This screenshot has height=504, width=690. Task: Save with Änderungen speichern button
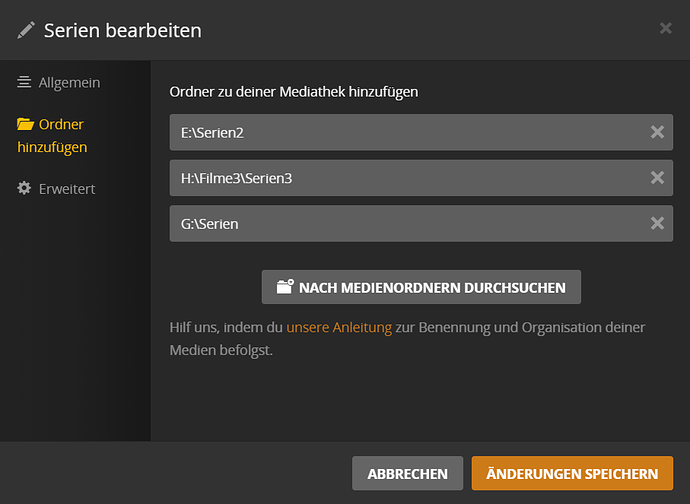pyautogui.click(x=572, y=473)
